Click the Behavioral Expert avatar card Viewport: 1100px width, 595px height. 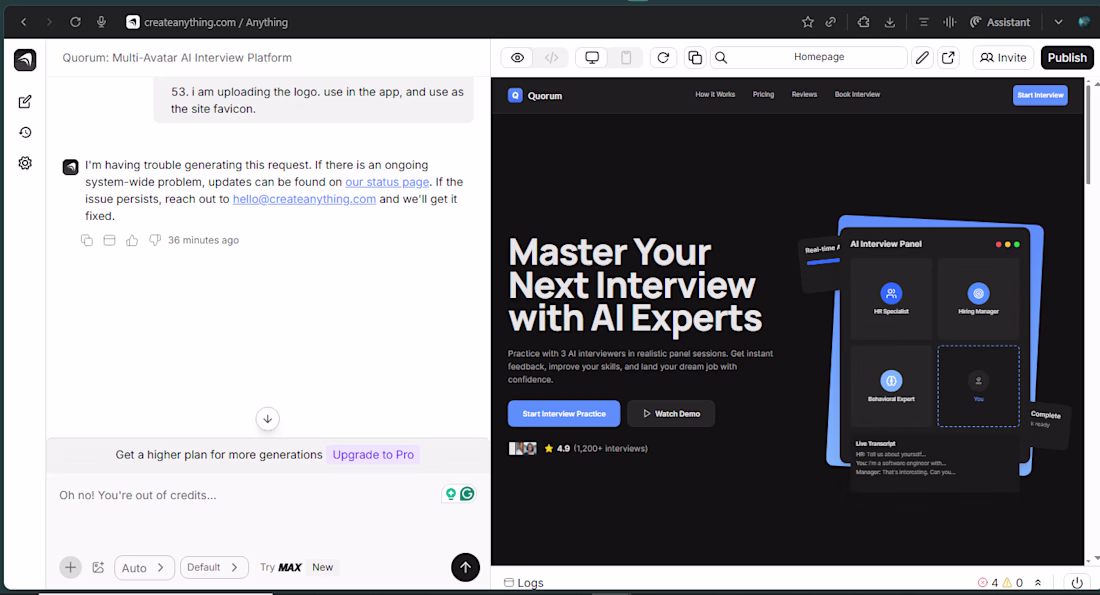tap(891, 386)
